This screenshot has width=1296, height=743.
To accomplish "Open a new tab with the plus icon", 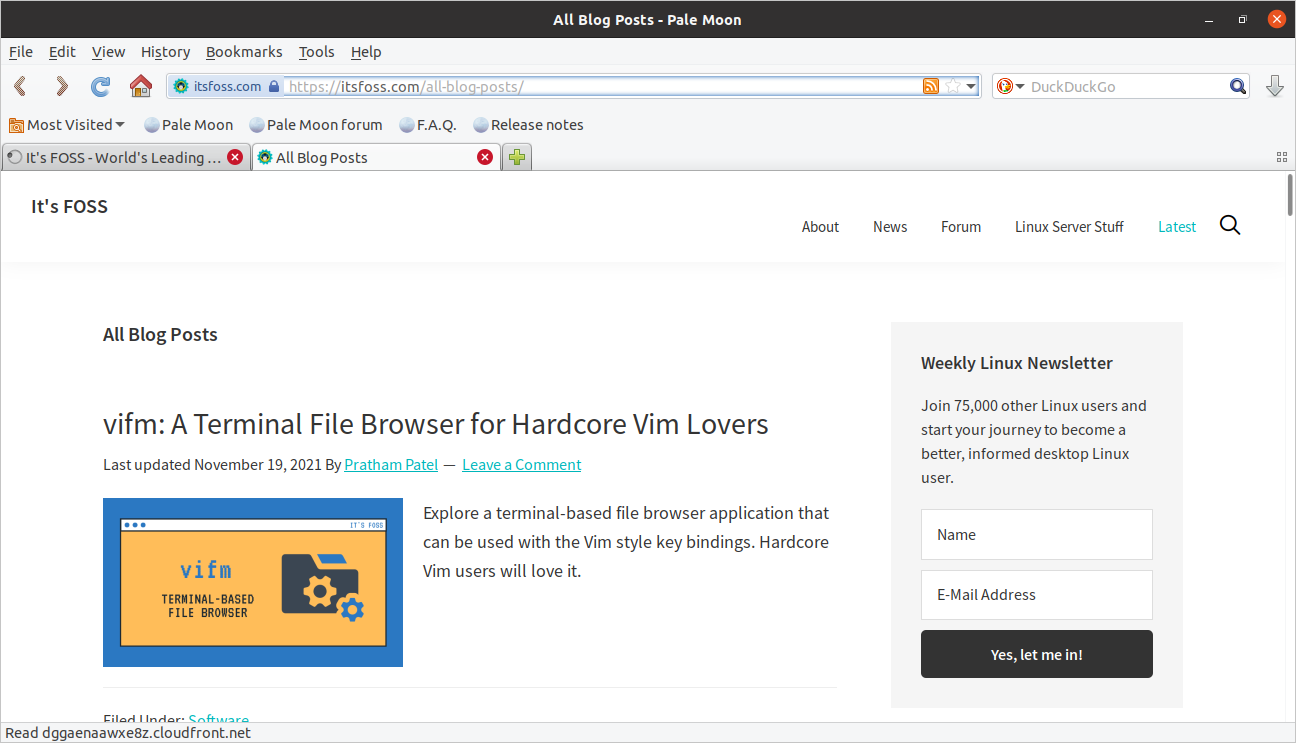I will pos(516,157).
